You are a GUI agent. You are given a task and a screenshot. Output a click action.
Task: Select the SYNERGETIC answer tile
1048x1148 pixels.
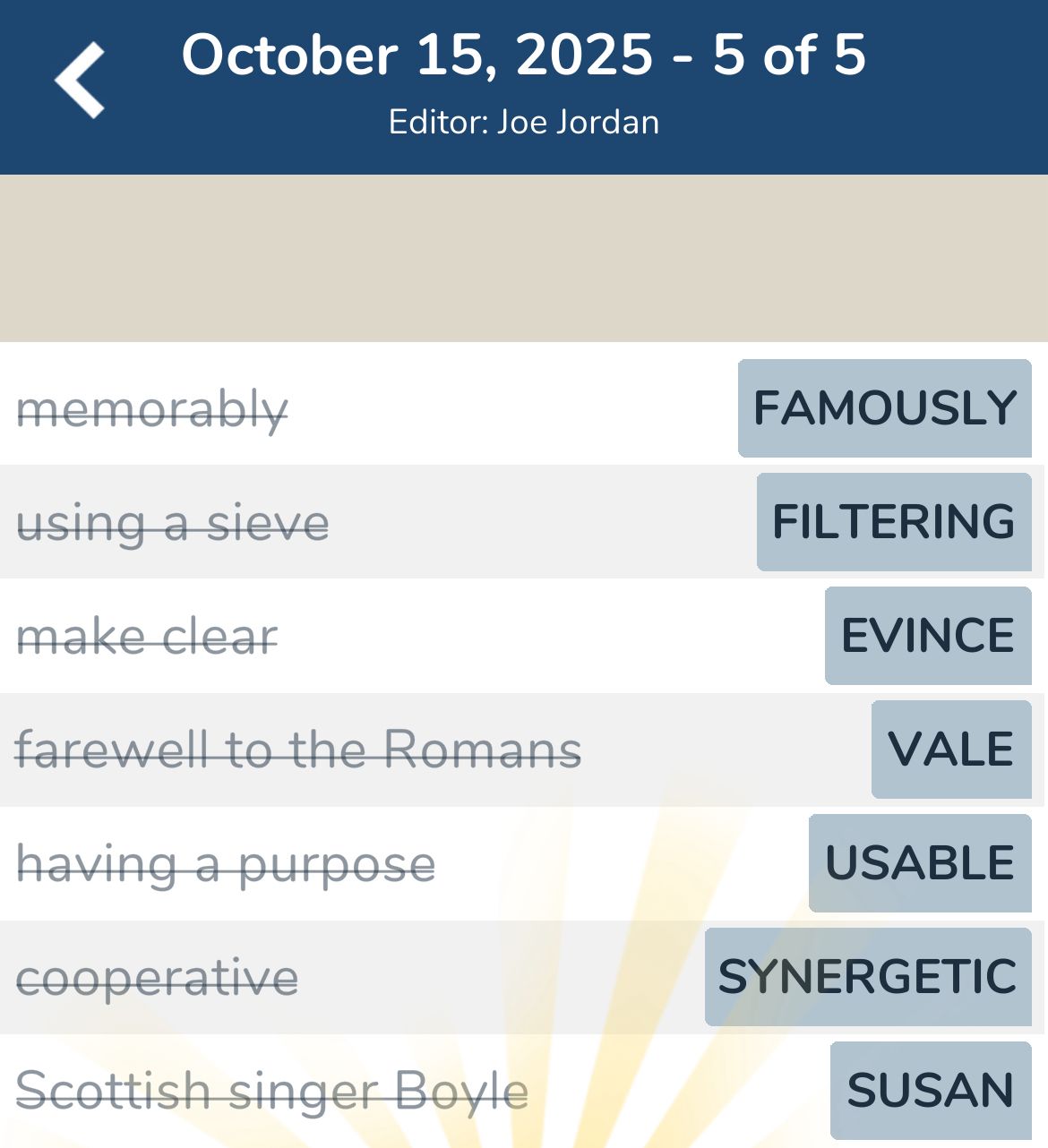867,977
